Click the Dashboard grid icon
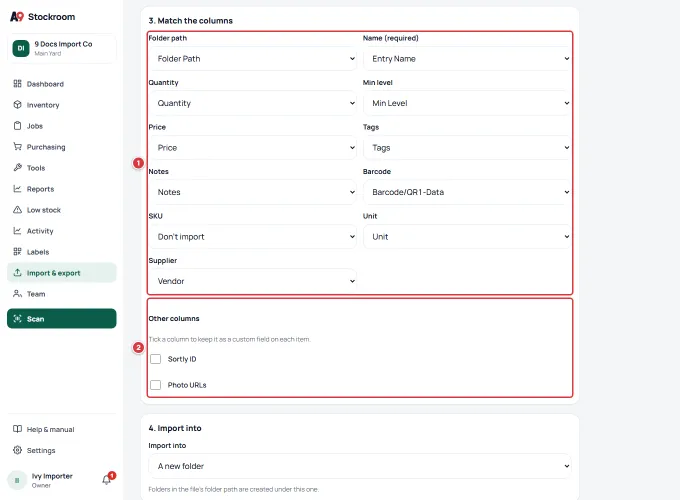This screenshot has width=680, height=500. [17, 84]
